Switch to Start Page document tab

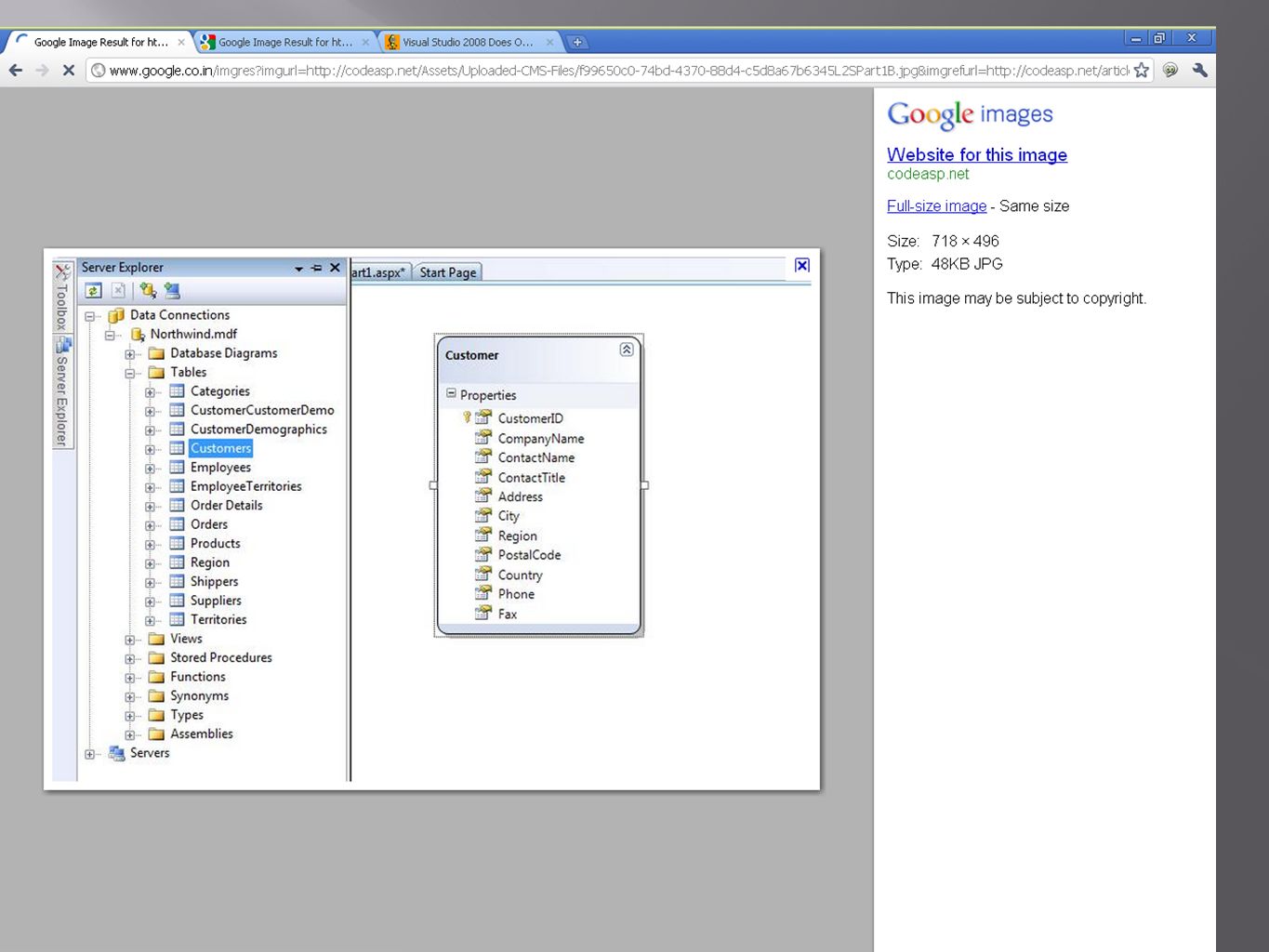pyautogui.click(x=447, y=271)
